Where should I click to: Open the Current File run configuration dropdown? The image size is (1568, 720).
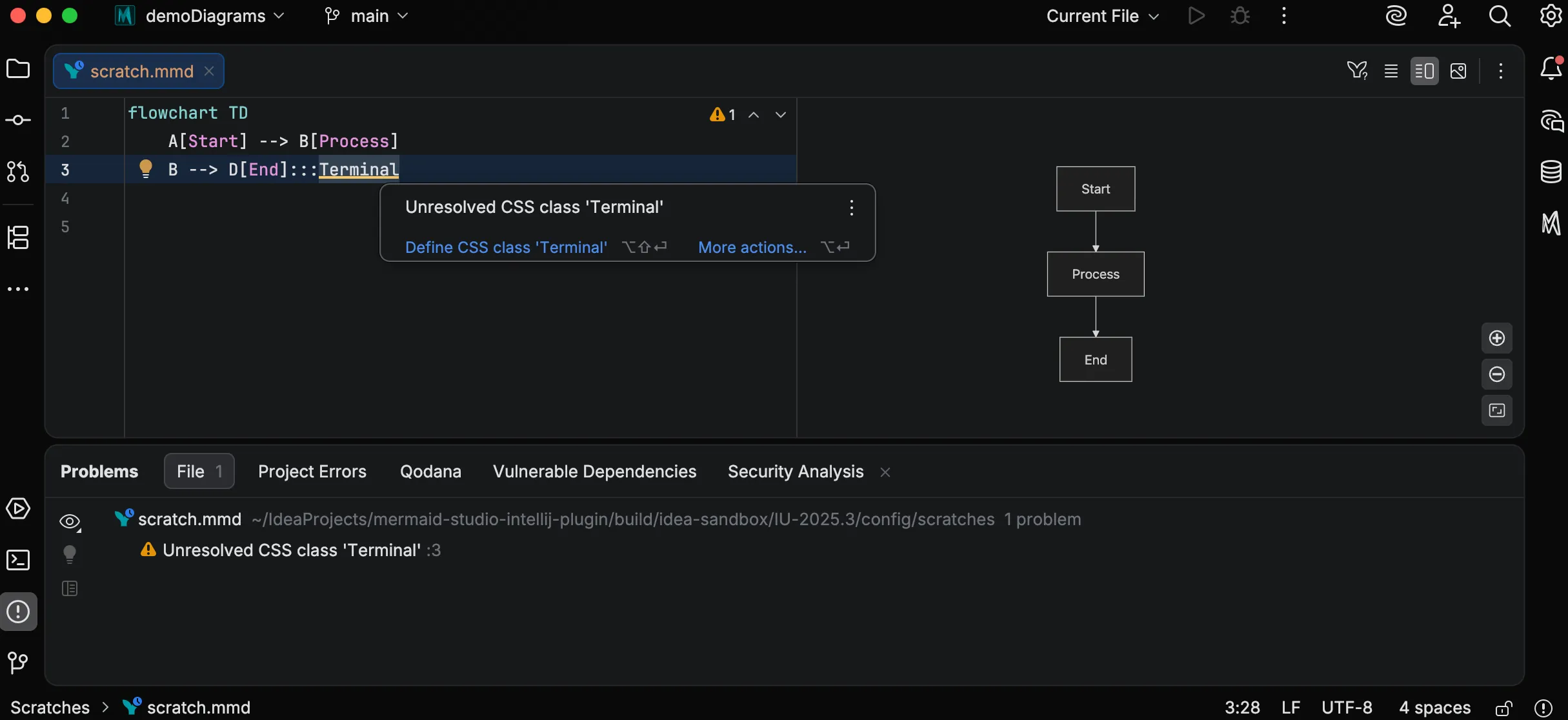(x=1101, y=16)
